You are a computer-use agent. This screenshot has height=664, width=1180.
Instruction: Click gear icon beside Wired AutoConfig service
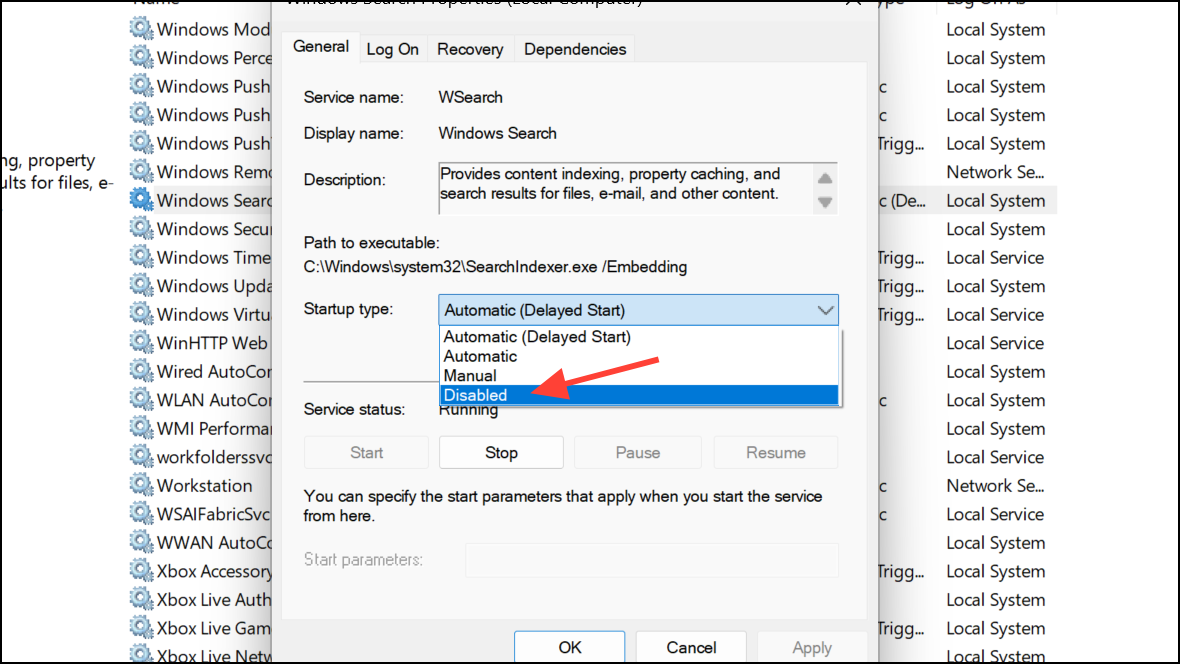tap(141, 371)
